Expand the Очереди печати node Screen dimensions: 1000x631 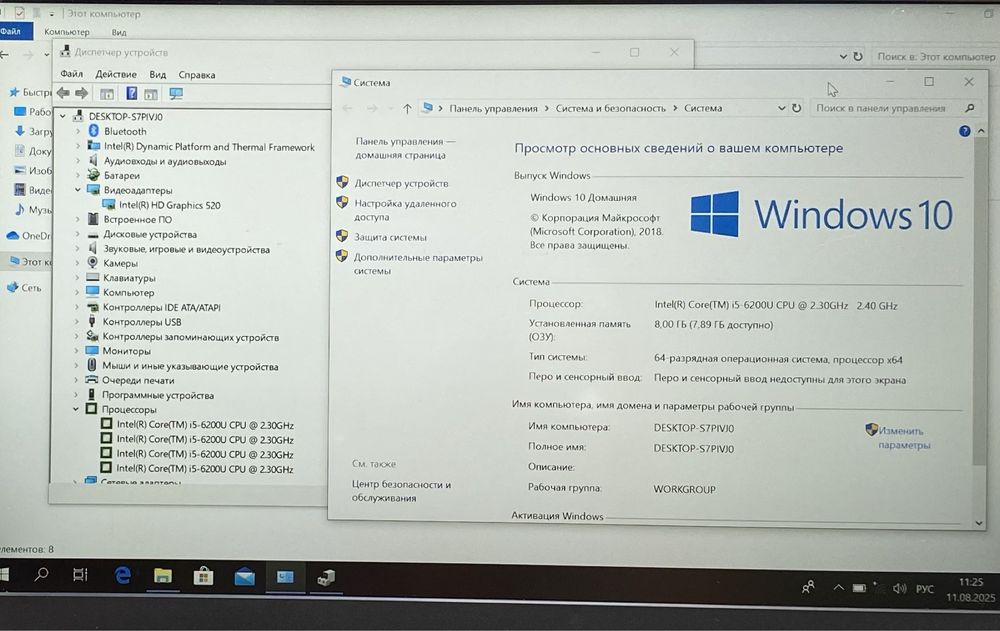pyautogui.click(x=77, y=380)
